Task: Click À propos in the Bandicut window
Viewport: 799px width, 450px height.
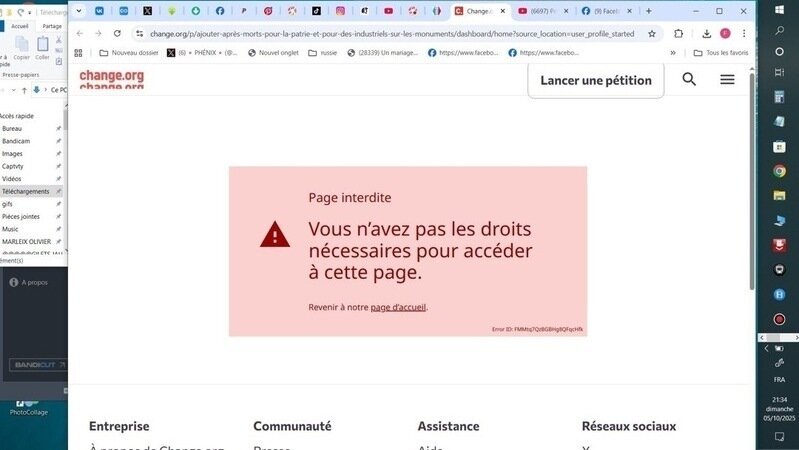Action: [29, 282]
